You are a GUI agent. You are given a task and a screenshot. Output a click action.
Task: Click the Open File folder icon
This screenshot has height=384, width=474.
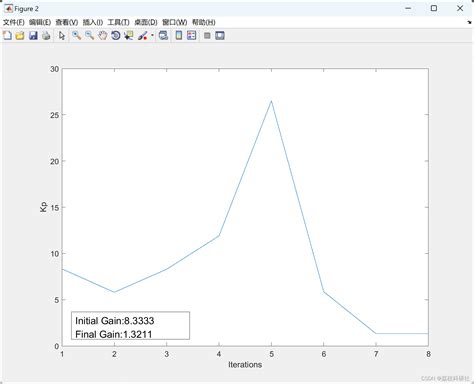(20, 35)
